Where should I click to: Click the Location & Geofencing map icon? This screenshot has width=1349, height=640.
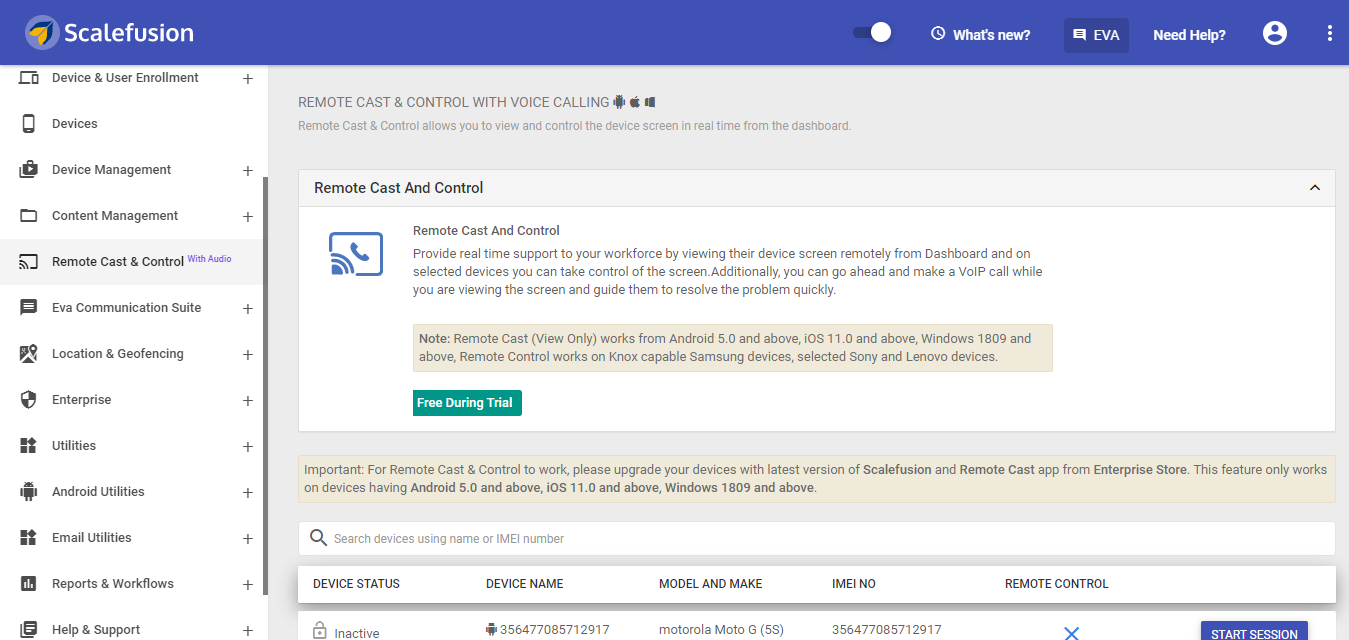point(29,354)
